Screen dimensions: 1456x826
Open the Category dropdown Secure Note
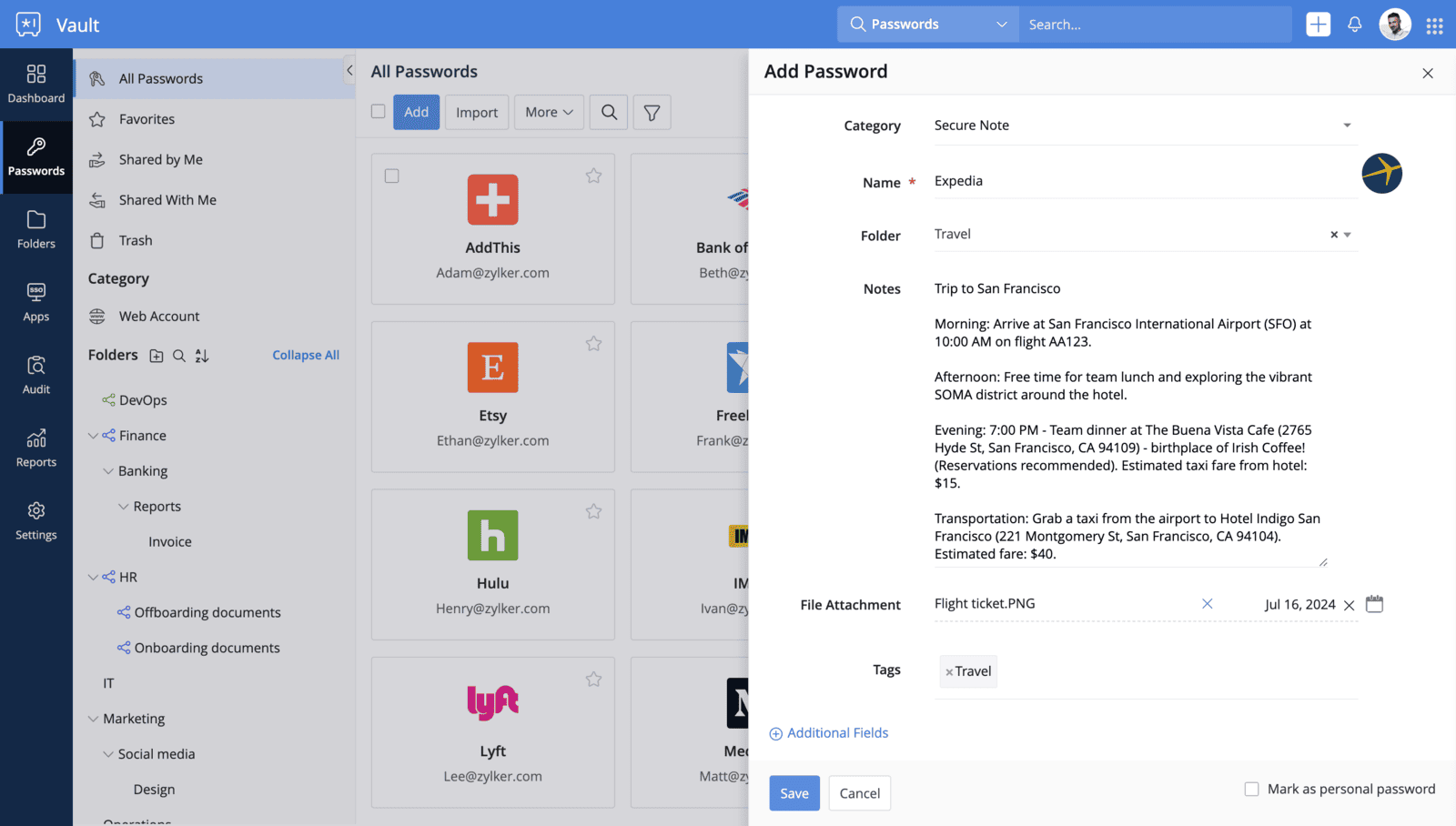(x=1145, y=126)
